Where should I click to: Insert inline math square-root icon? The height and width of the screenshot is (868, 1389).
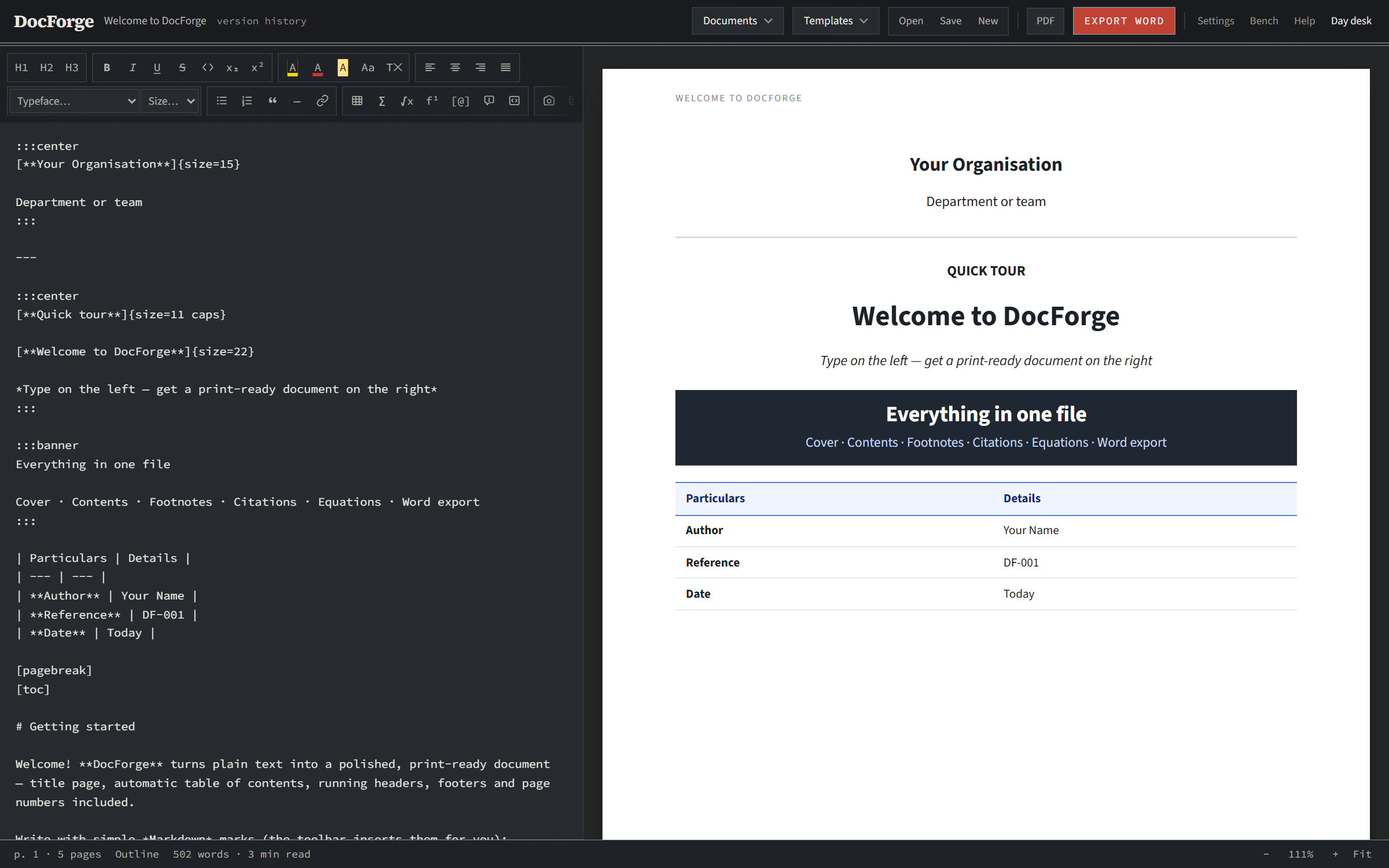pyautogui.click(x=407, y=101)
